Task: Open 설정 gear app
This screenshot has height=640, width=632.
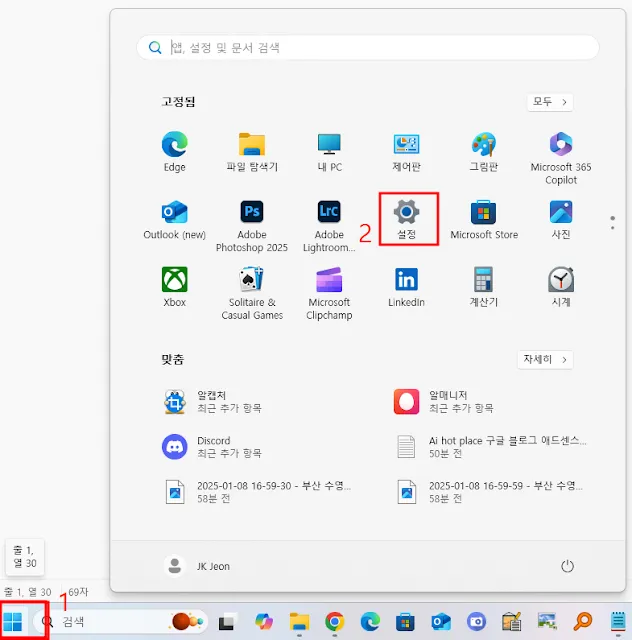Action: 406,219
